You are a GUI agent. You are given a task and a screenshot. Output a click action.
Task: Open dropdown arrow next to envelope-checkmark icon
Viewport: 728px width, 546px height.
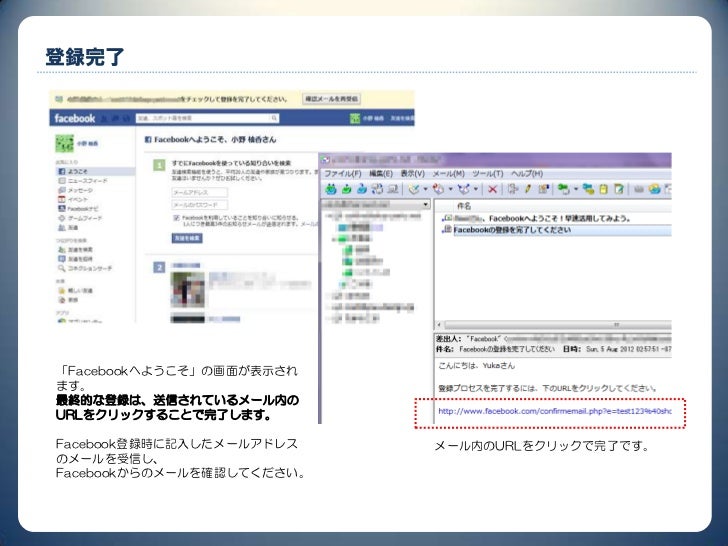(425, 189)
